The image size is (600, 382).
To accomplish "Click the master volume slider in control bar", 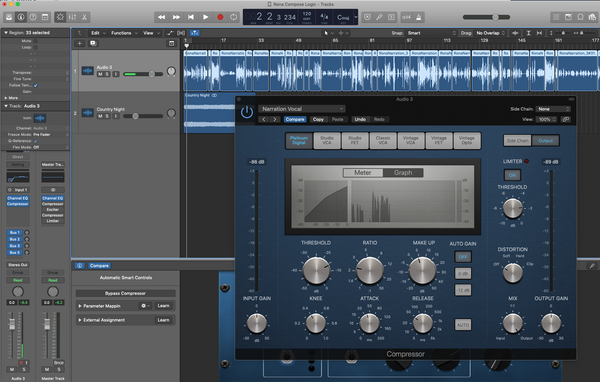I will (x=486, y=17).
